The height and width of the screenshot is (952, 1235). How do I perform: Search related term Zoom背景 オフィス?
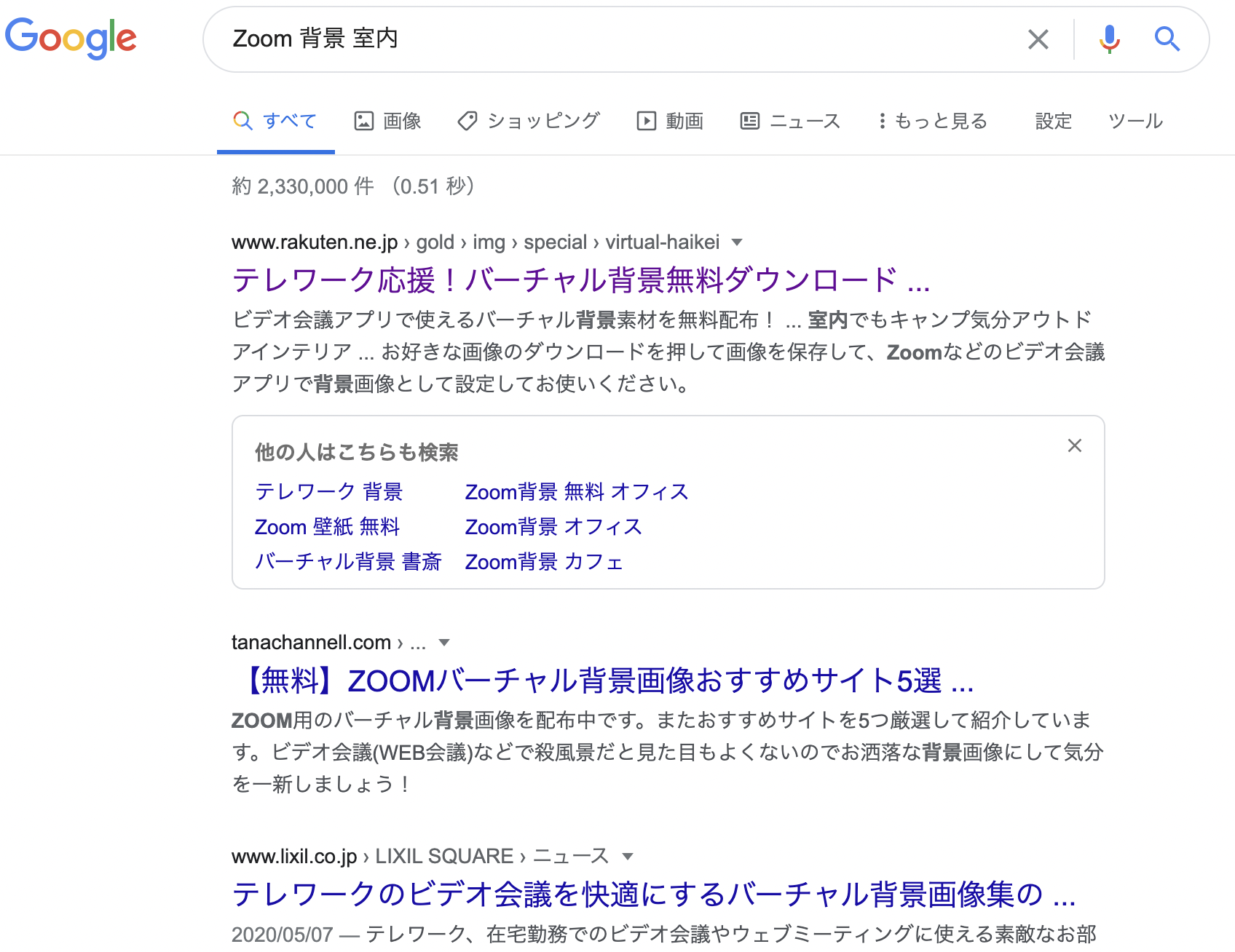point(553,527)
